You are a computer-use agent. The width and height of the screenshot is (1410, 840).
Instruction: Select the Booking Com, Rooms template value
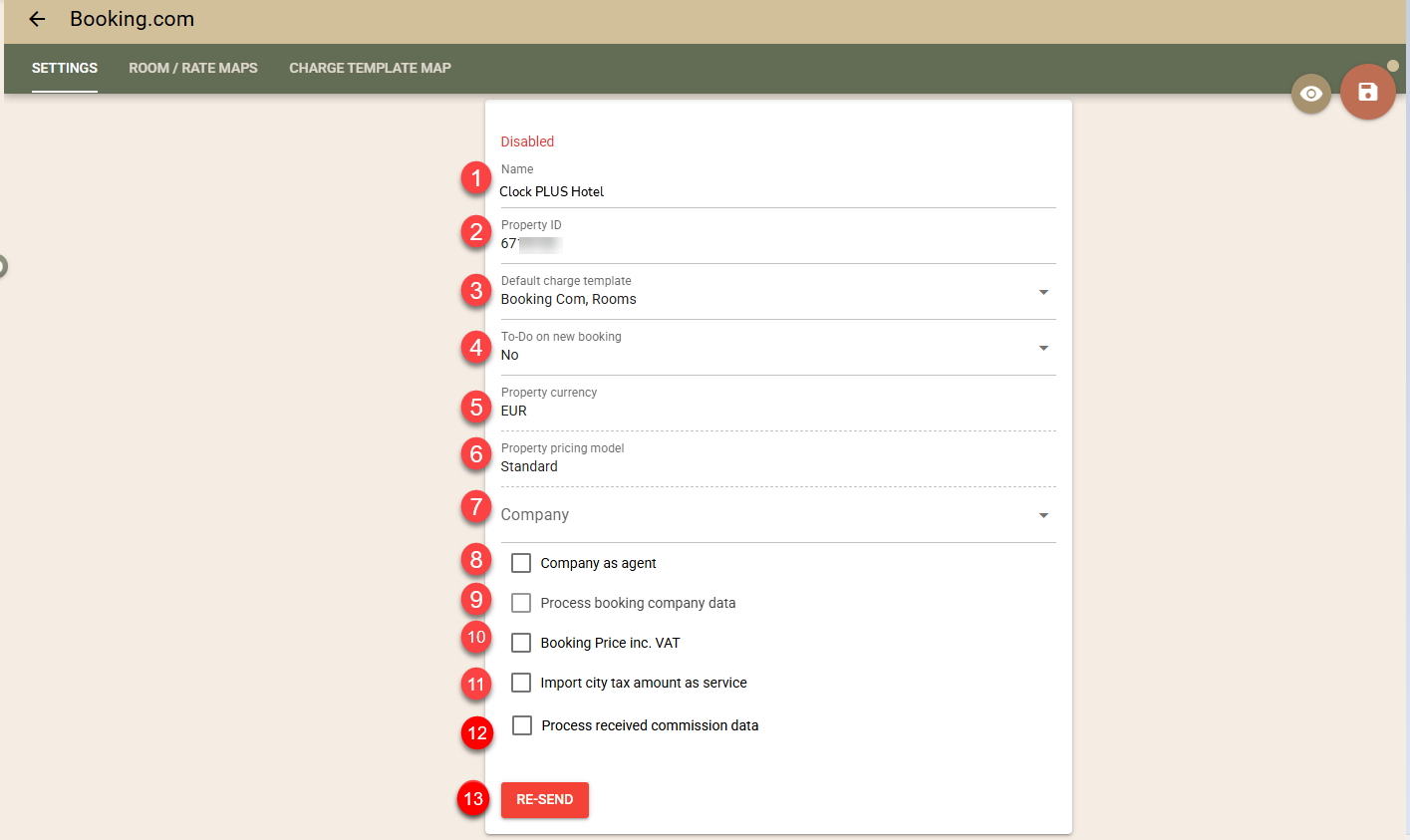[568, 299]
